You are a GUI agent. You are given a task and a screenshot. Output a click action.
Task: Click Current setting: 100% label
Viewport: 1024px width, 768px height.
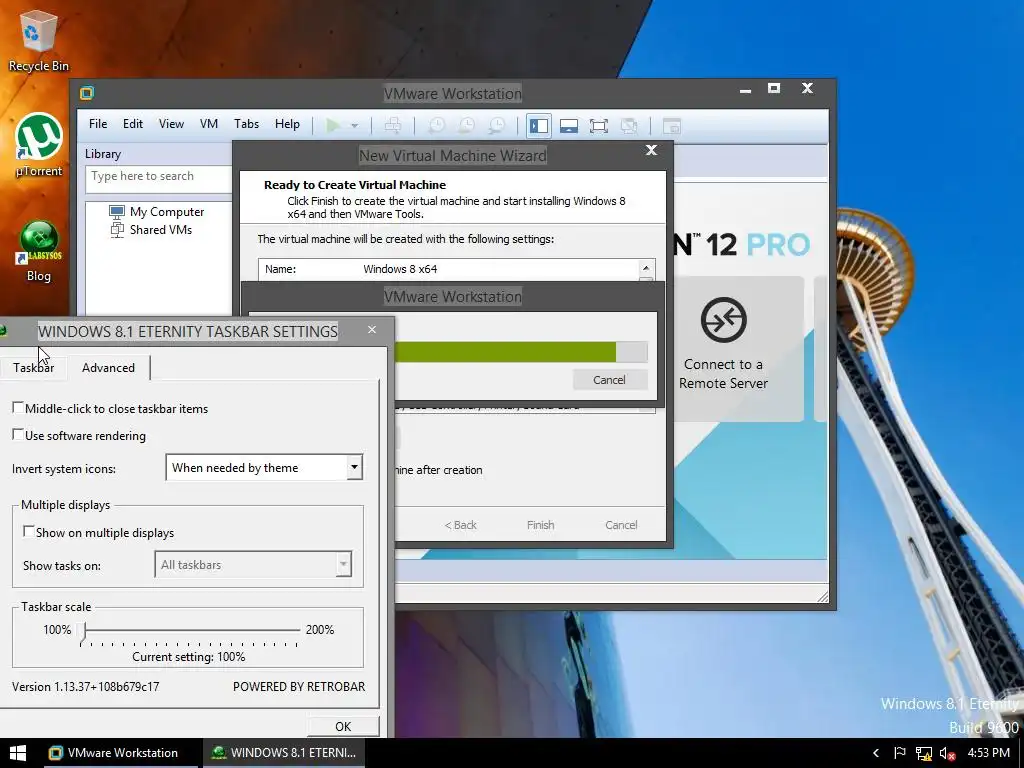point(189,657)
